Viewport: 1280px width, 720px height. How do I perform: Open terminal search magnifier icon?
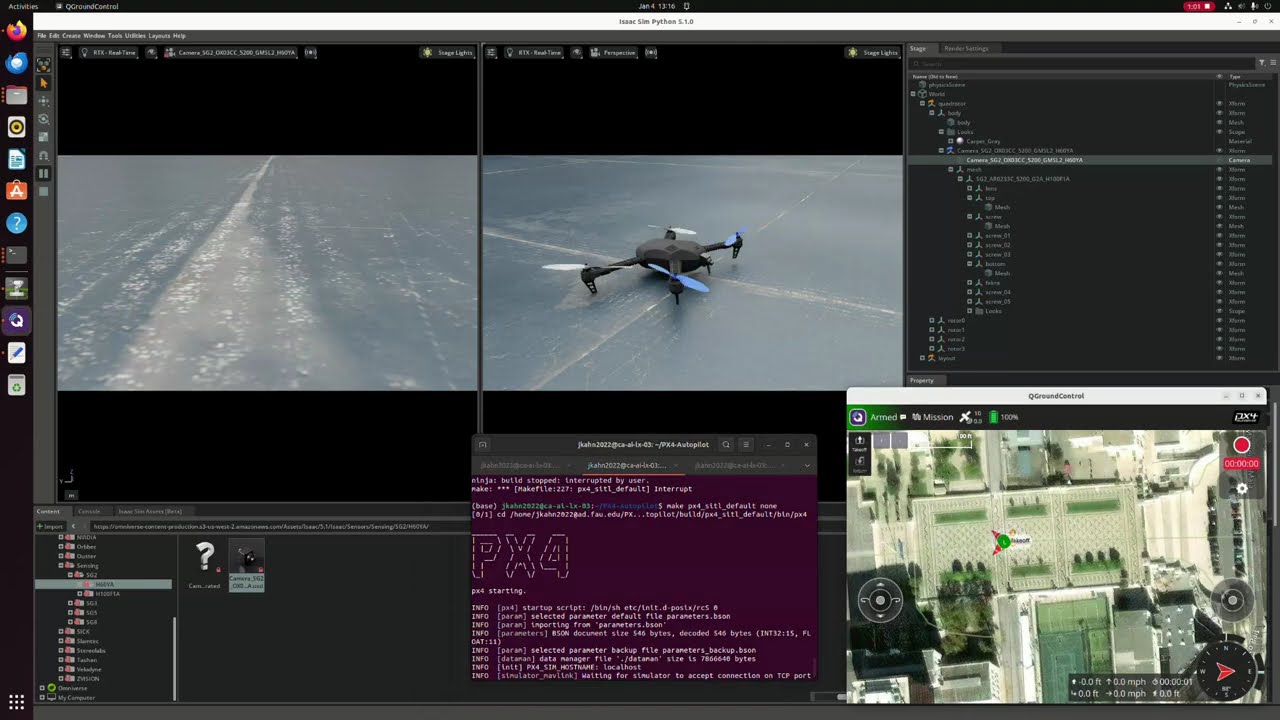pyautogui.click(x=726, y=445)
